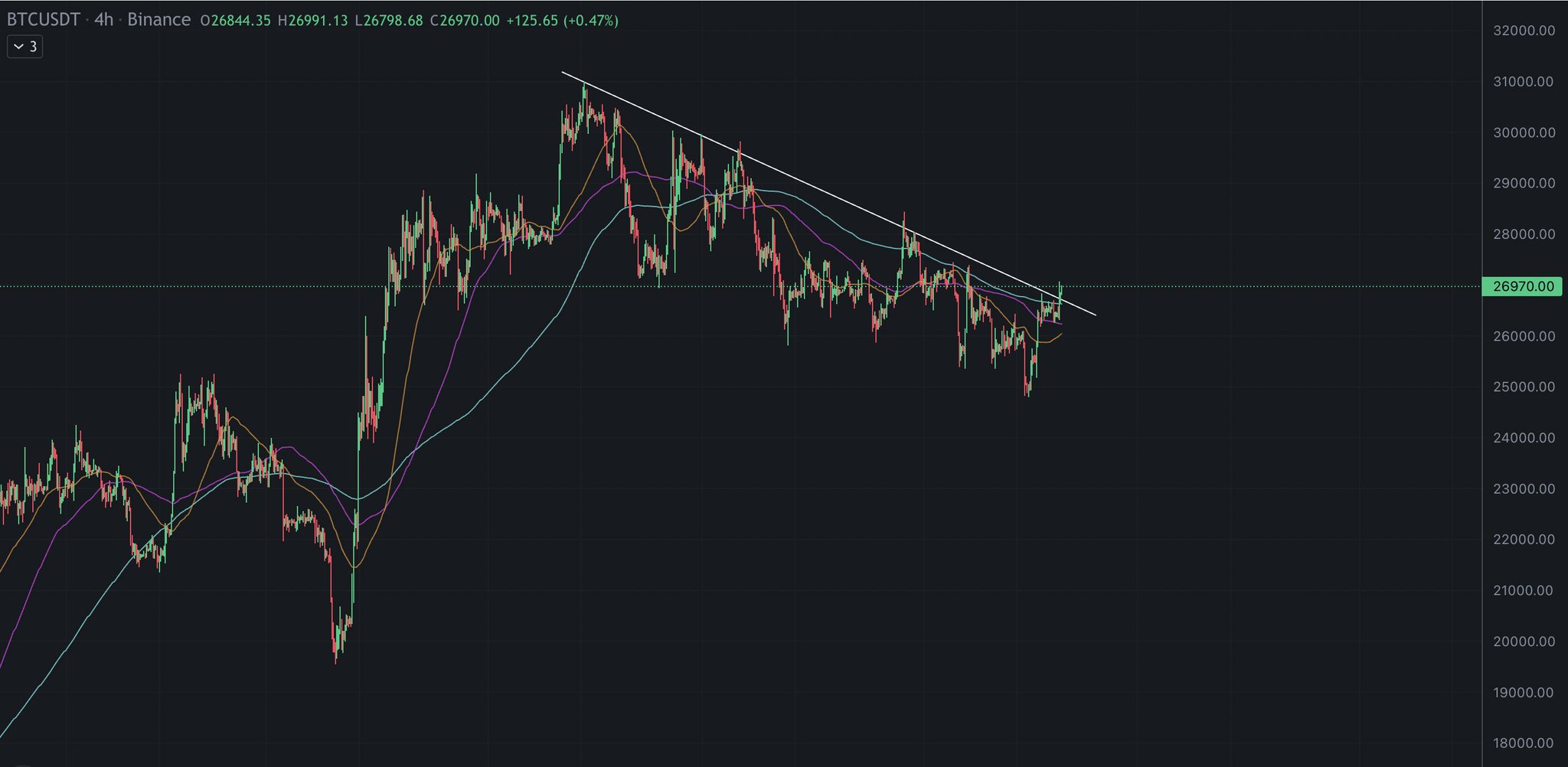The height and width of the screenshot is (767, 1568).
Task: Click the open value O26844.35
Action: pyautogui.click(x=235, y=21)
